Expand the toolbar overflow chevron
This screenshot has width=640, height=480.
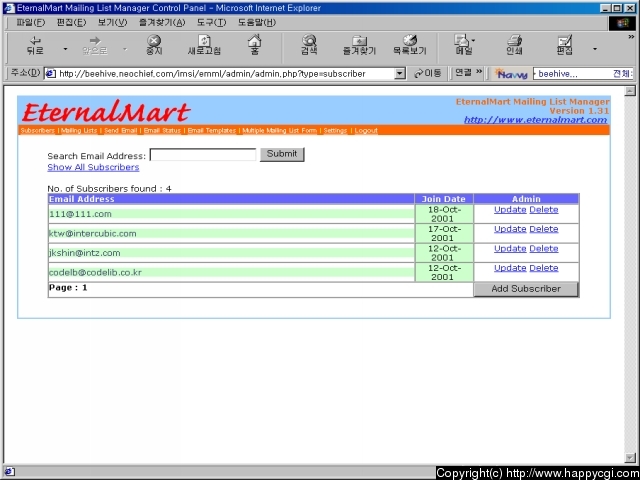(631, 37)
